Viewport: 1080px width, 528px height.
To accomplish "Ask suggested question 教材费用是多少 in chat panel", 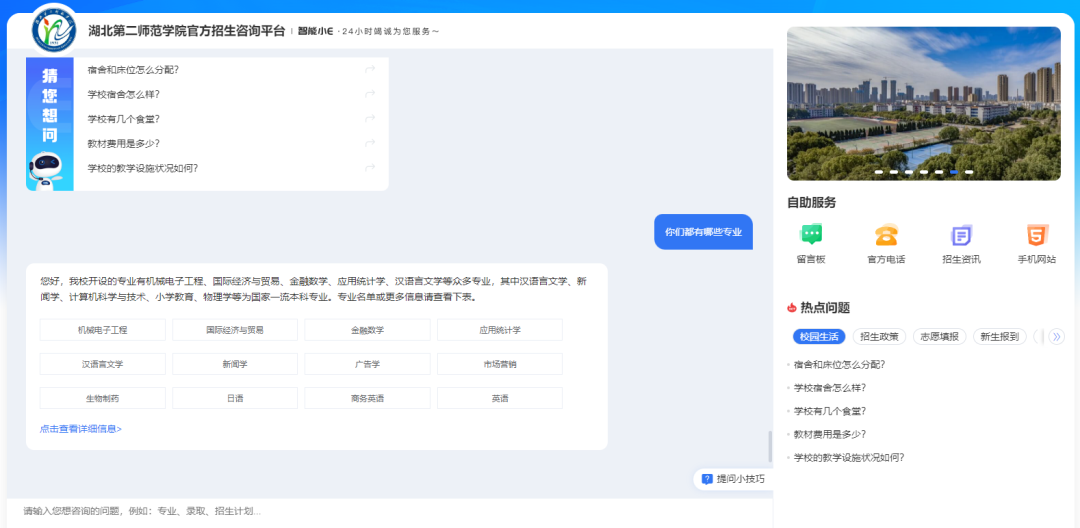I will tap(123, 143).
